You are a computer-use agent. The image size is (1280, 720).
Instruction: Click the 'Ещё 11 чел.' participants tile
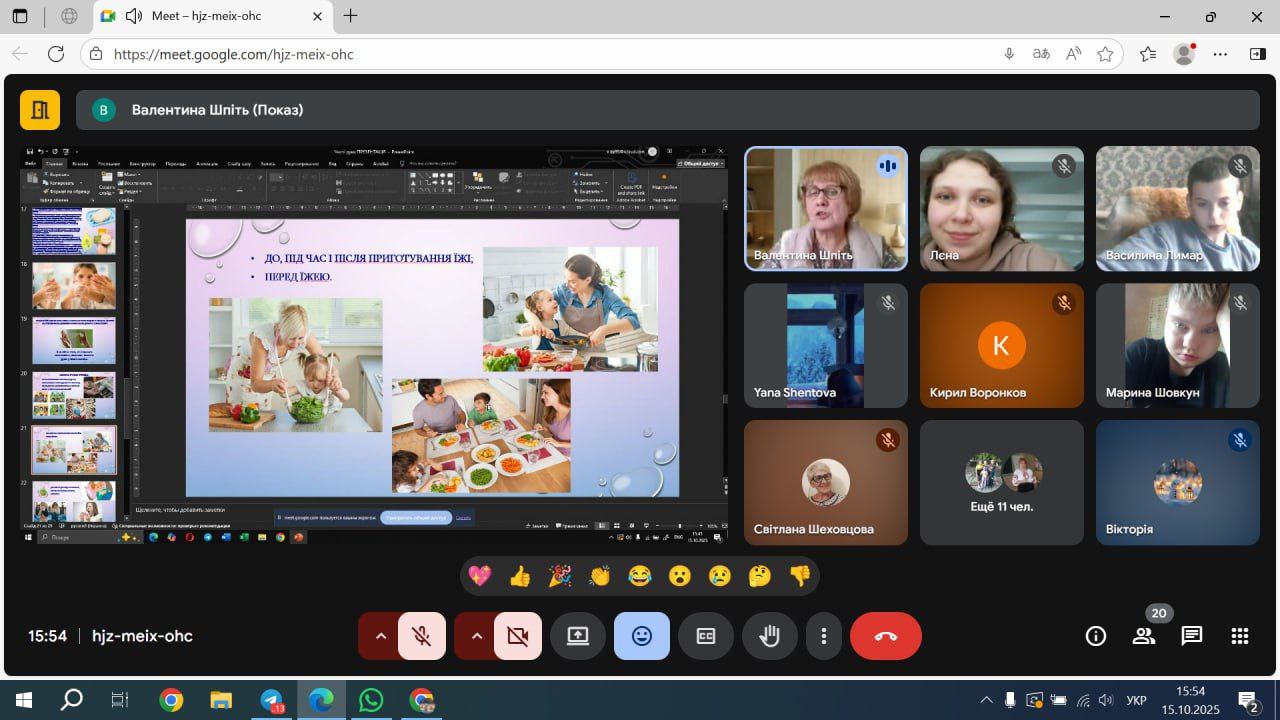click(1001, 482)
